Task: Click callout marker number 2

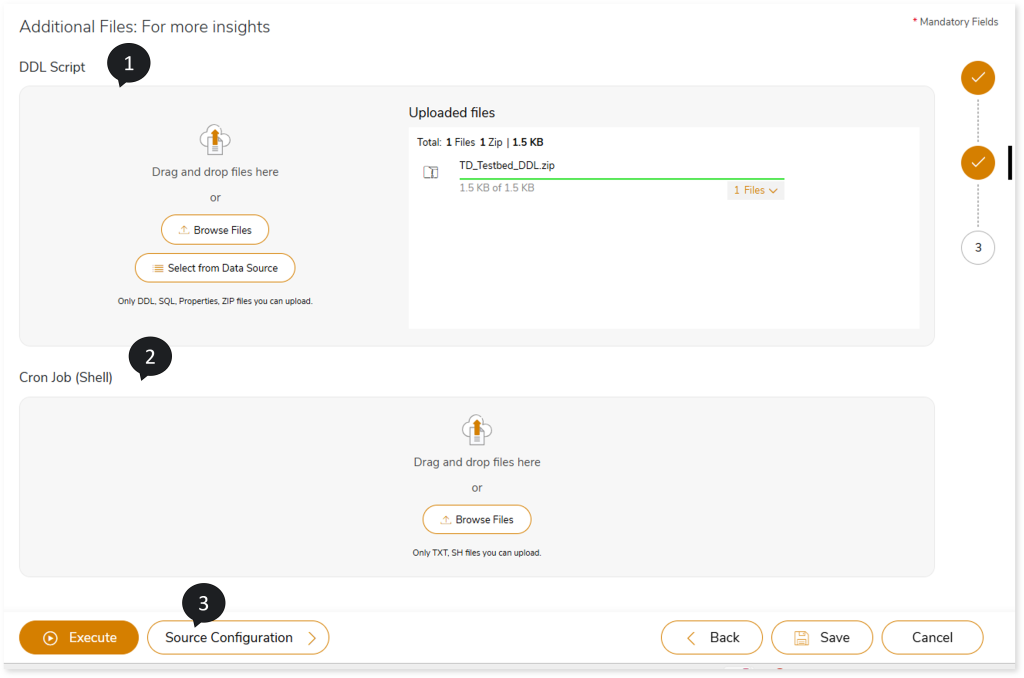Action: point(150,356)
